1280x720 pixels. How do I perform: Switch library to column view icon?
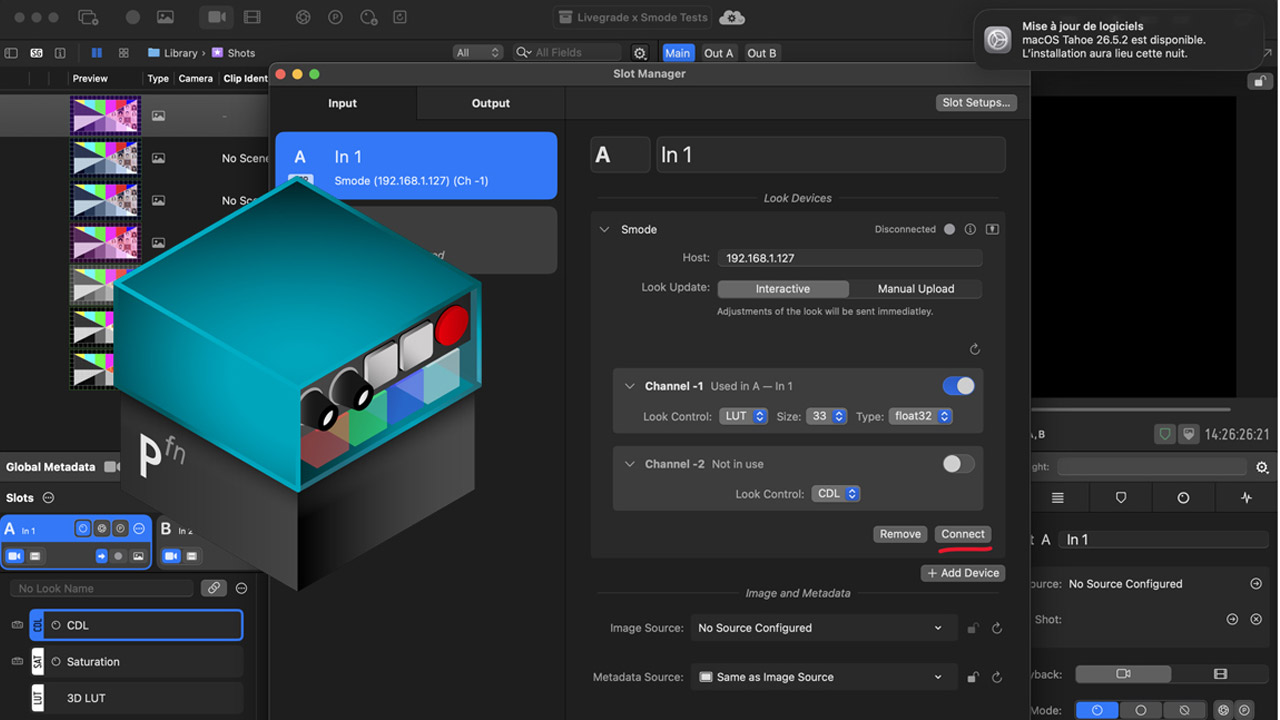point(97,53)
